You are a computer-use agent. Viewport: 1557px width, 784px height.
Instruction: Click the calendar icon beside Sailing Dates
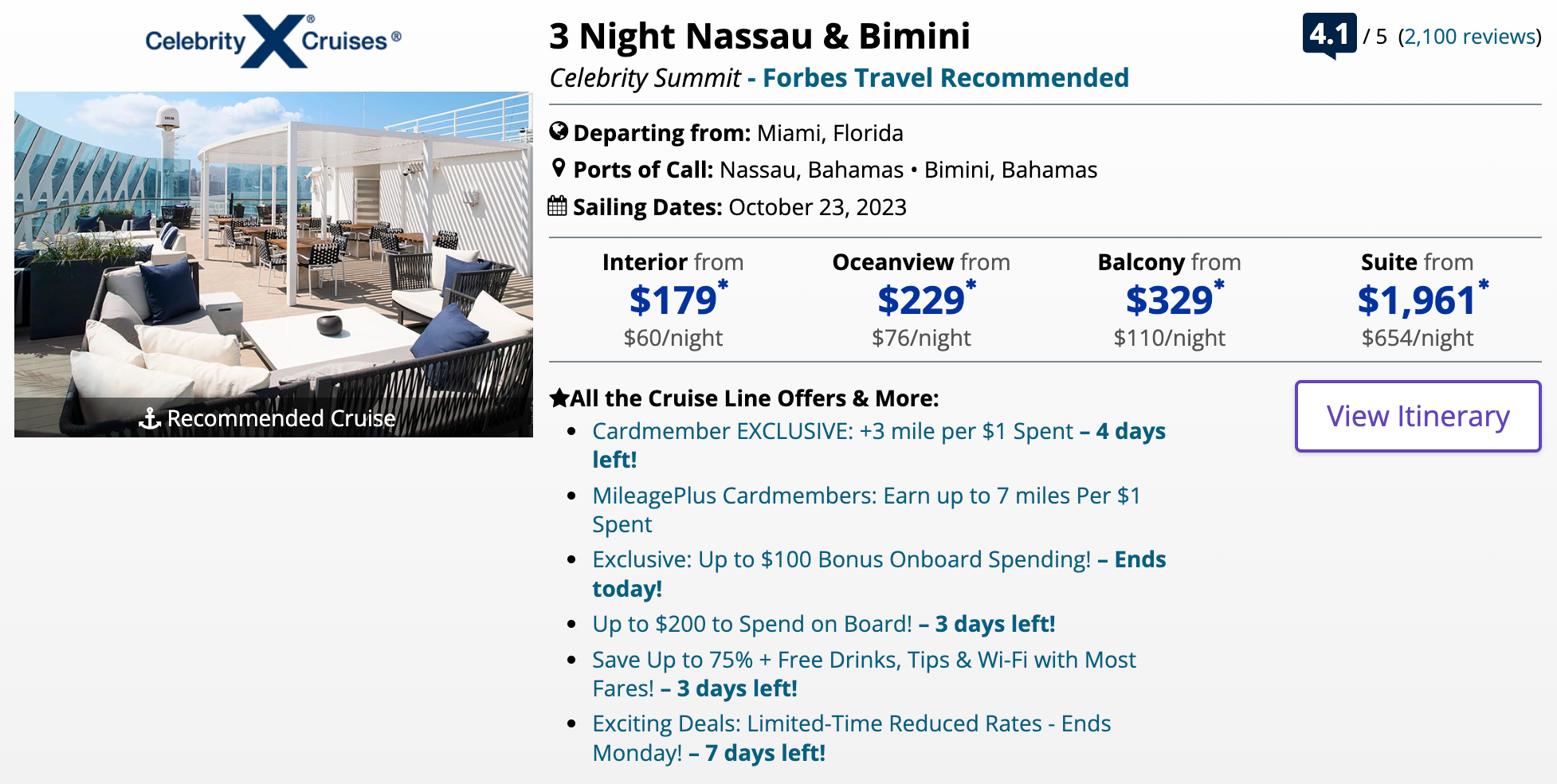click(x=558, y=206)
